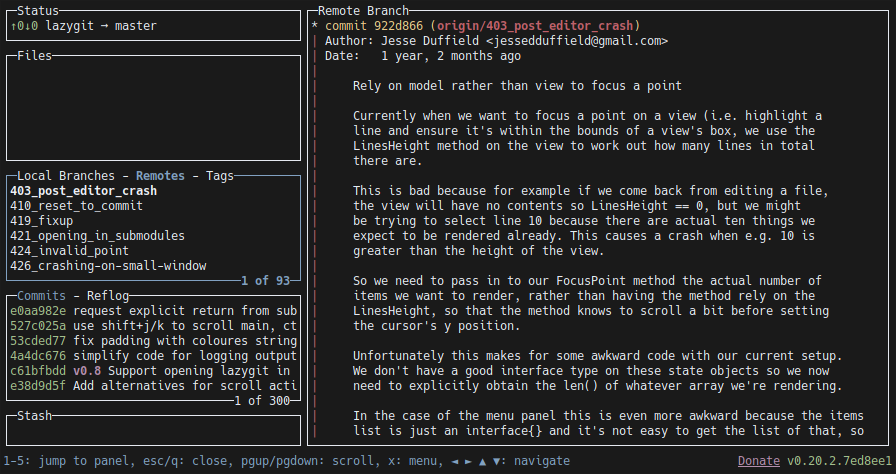Image resolution: width=896 pixels, height=474 pixels.
Task: Focus the Status panel showing master
Action: click(153, 26)
